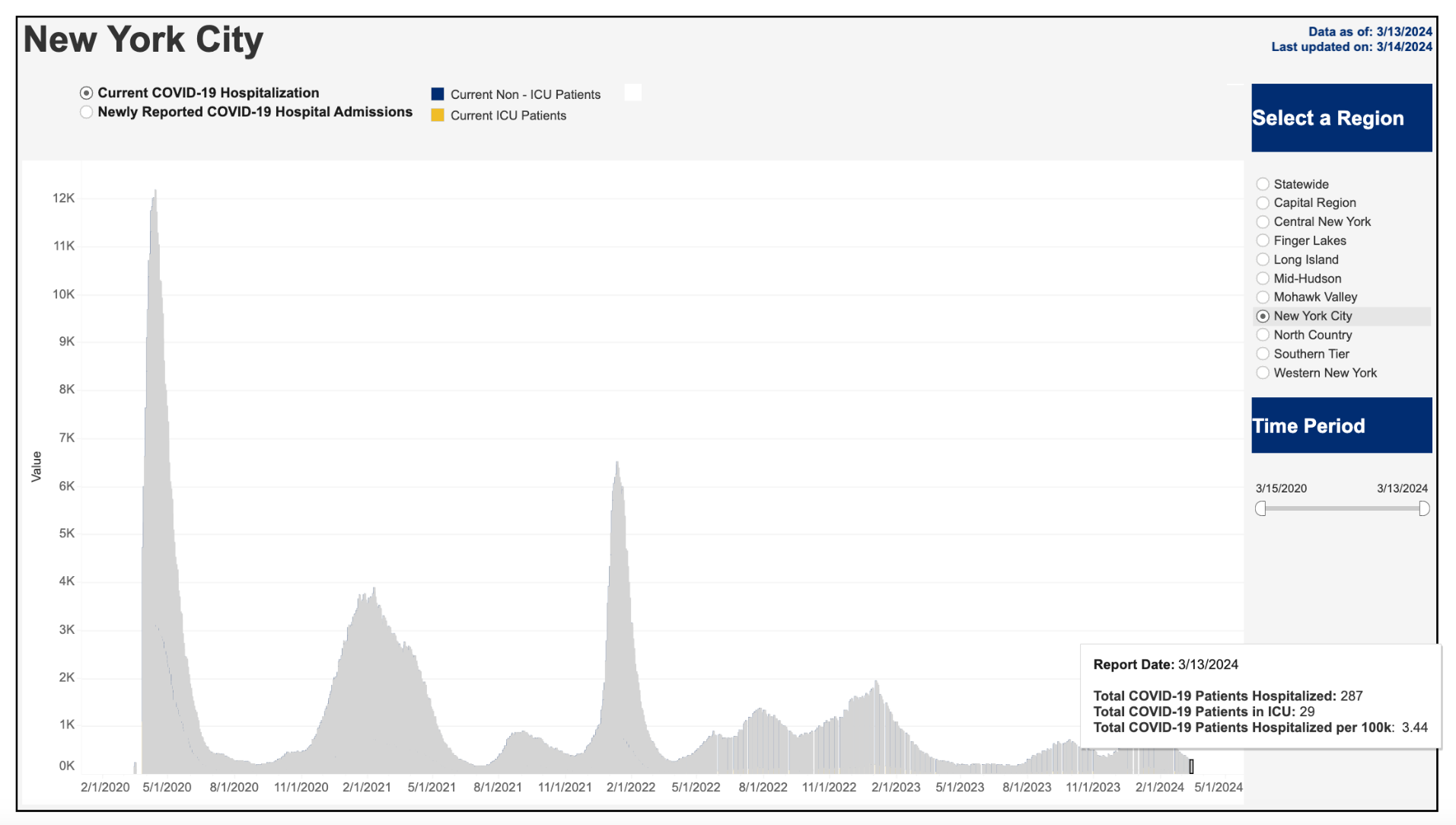
Task: Click the time period slider start handle
Action: click(x=1261, y=509)
